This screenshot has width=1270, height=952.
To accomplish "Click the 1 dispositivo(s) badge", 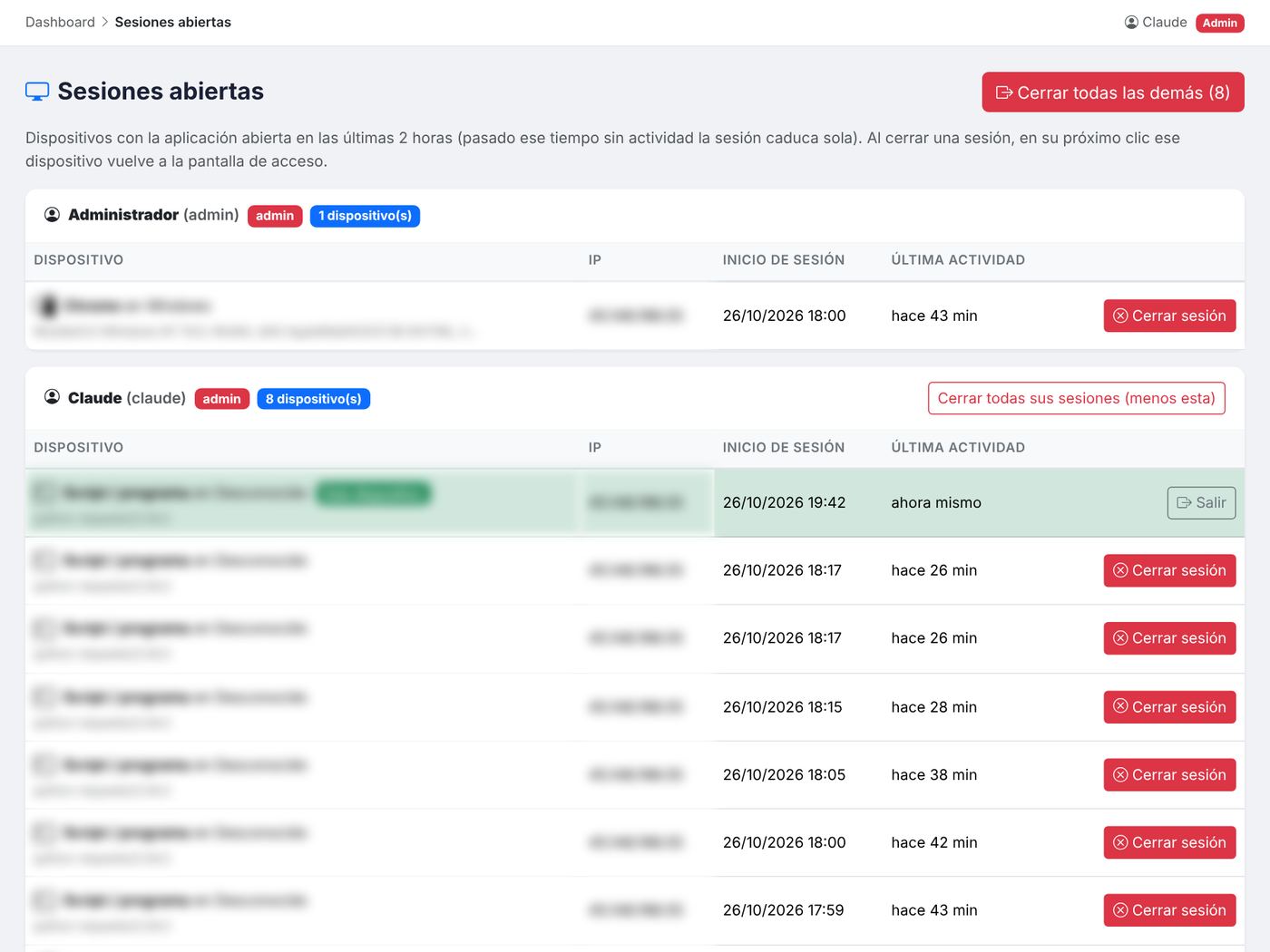I will (x=365, y=216).
